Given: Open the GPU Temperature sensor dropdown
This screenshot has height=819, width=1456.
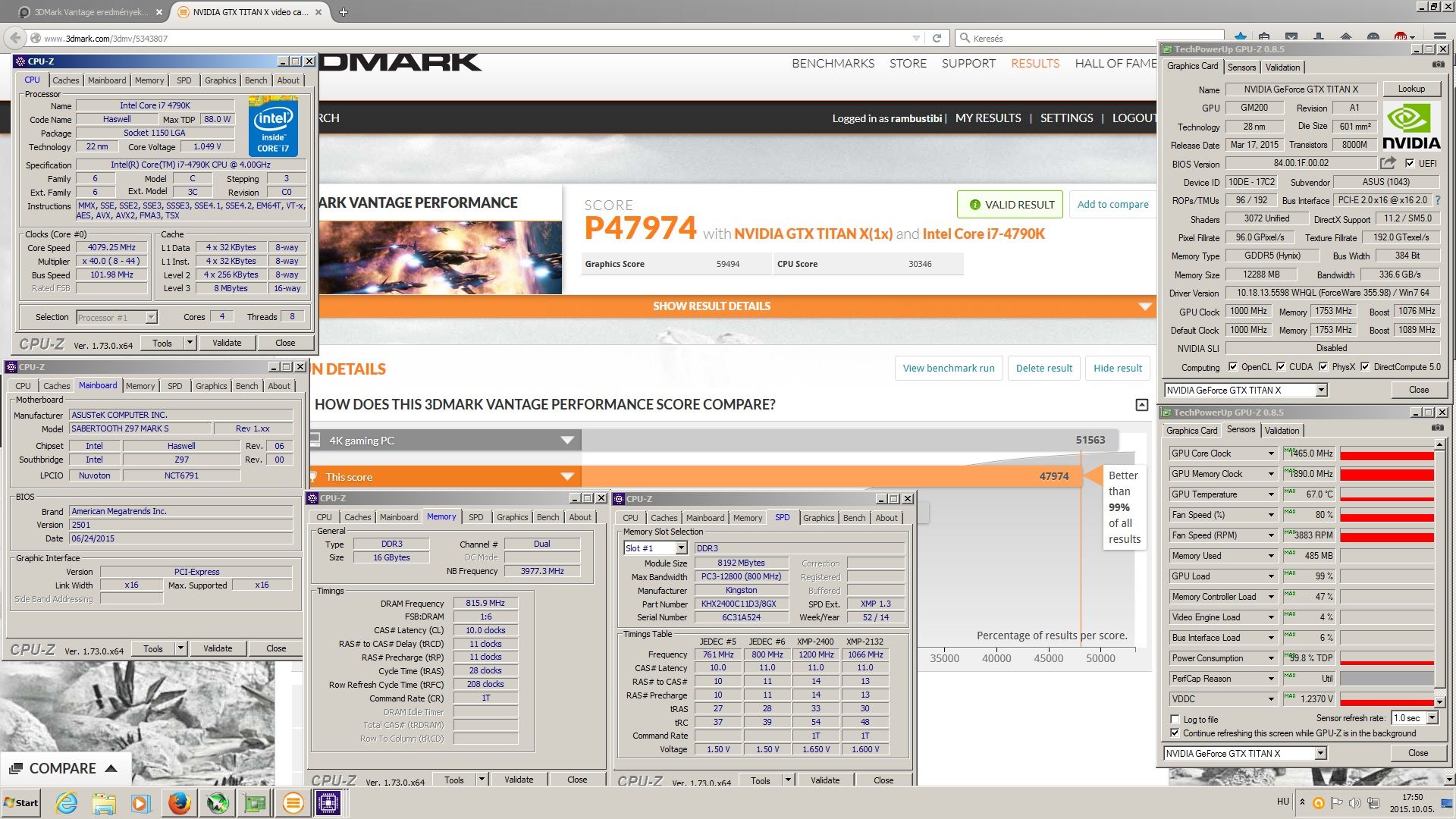Looking at the screenshot, I should [x=1271, y=494].
